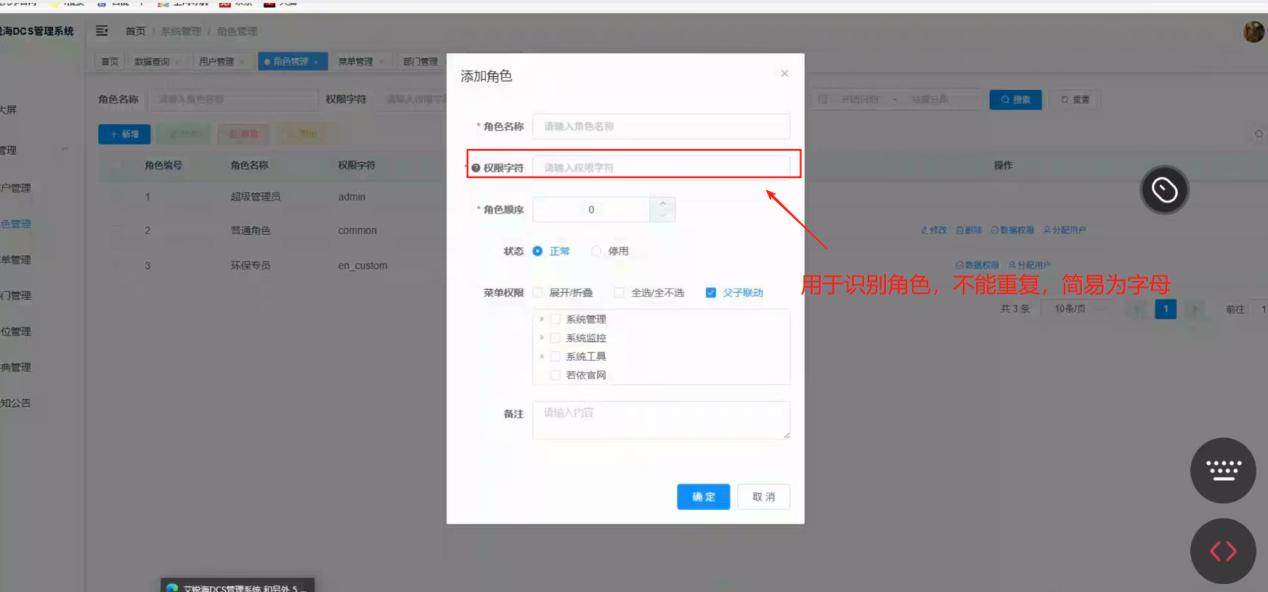This screenshot has width=1268, height=592.
Task: Click the 权限字符 input in dialog
Action: click(661, 167)
